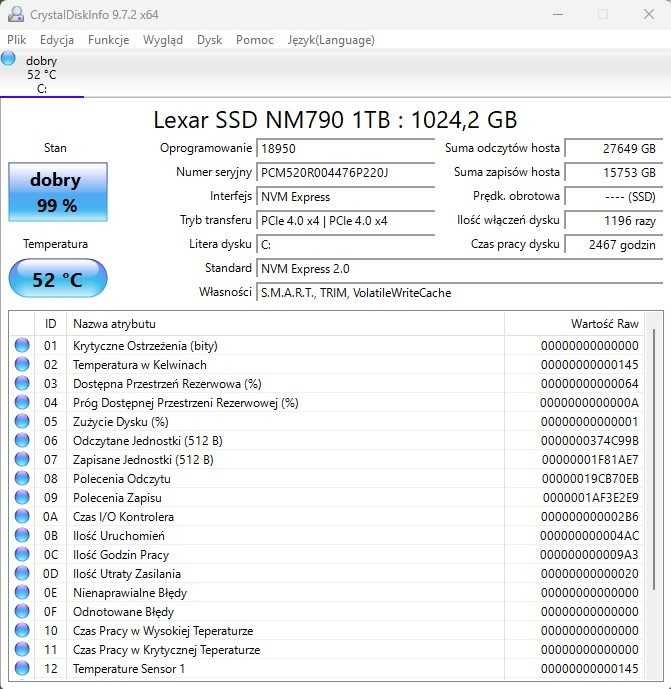Click status orb for attribute 08 Polecenia Odczytu
This screenshot has height=689, width=671.
click(x=22, y=479)
